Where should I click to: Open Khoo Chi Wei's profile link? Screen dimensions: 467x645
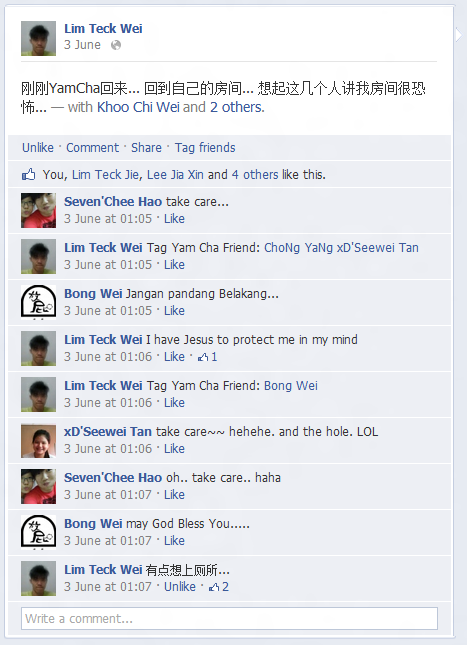(138, 107)
